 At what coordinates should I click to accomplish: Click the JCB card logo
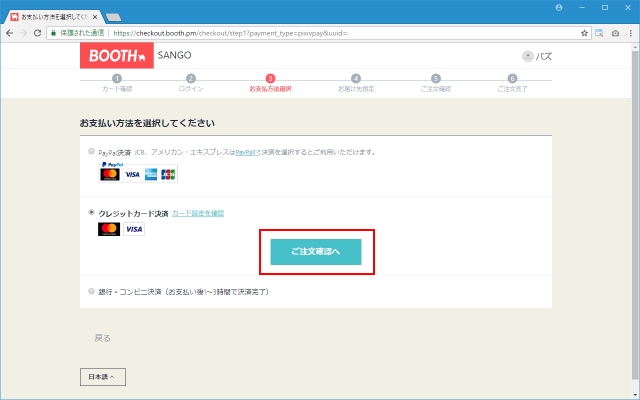tap(168, 175)
